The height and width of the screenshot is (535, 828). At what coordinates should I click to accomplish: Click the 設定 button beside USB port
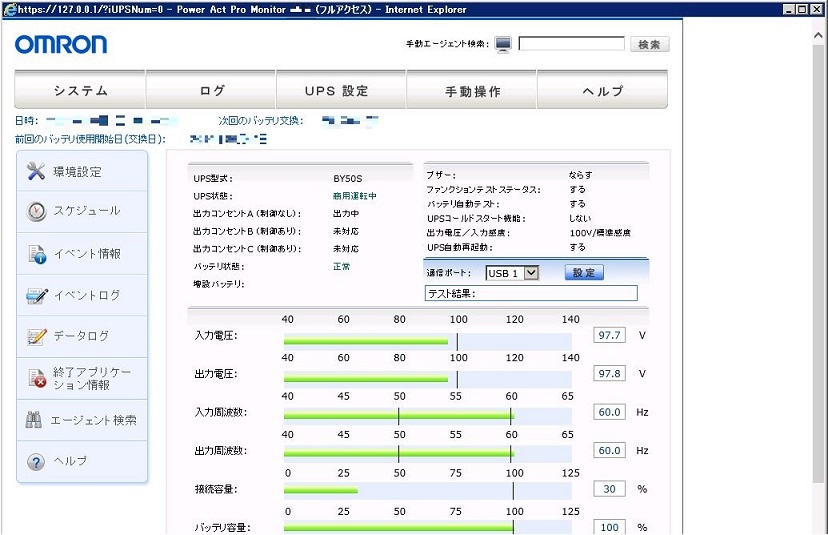coord(584,273)
